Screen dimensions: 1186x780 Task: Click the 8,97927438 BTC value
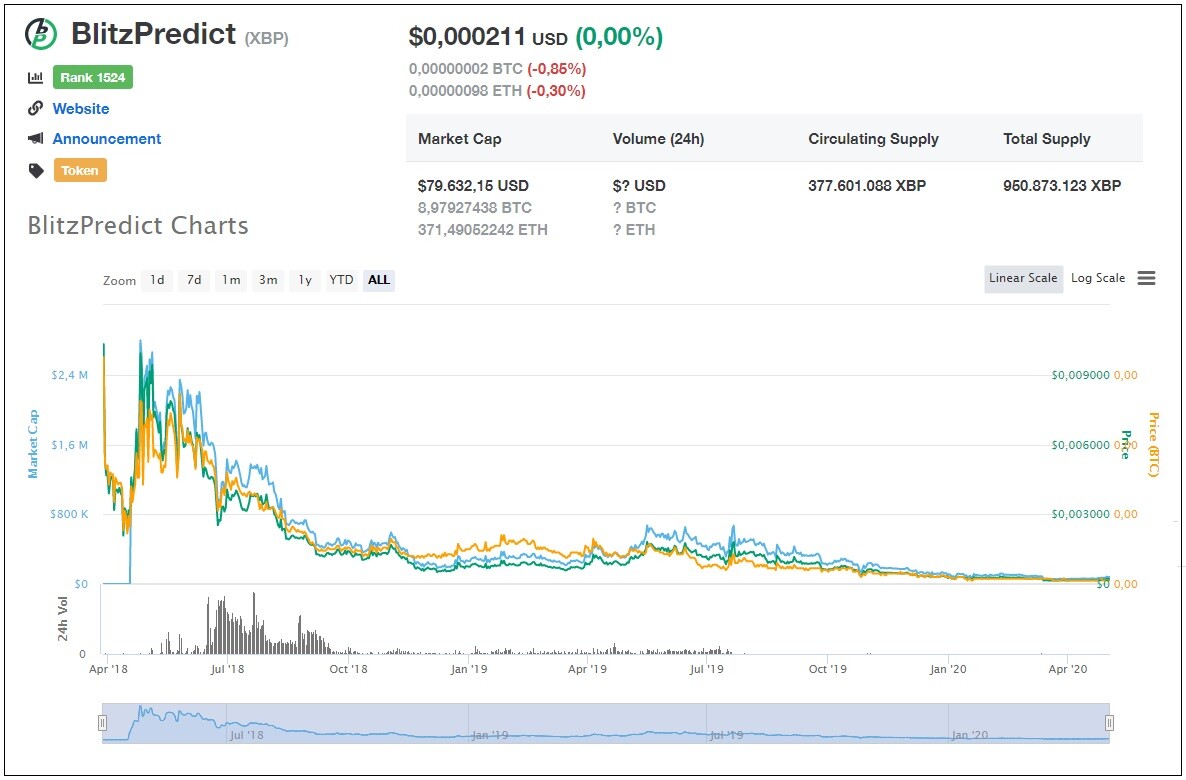coord(475,207)
